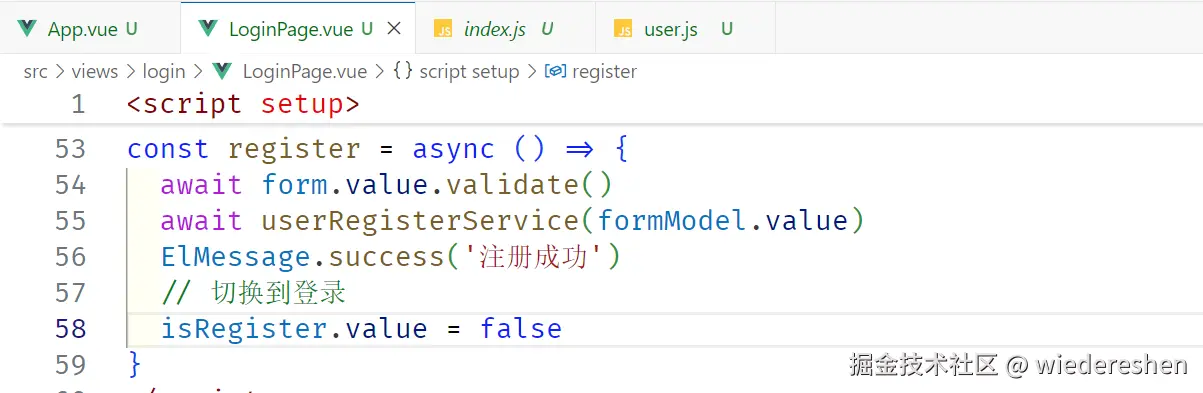Click the symbol icon before register breadcrumb
This screenshot has height=393, width=1203.
[x=555, y=72]
